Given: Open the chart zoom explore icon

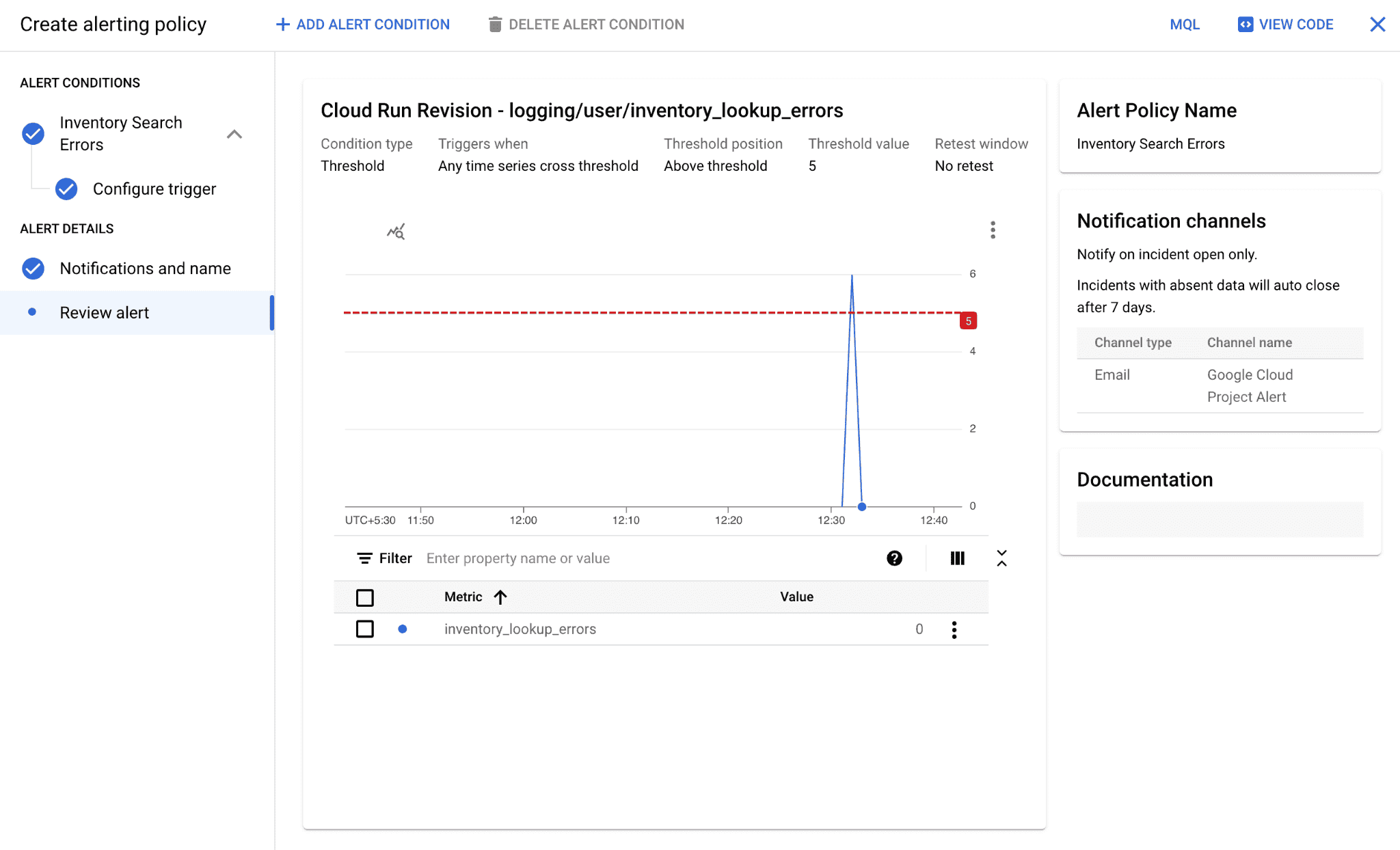Looking at the screenshot, I should (x=396, y=231).
